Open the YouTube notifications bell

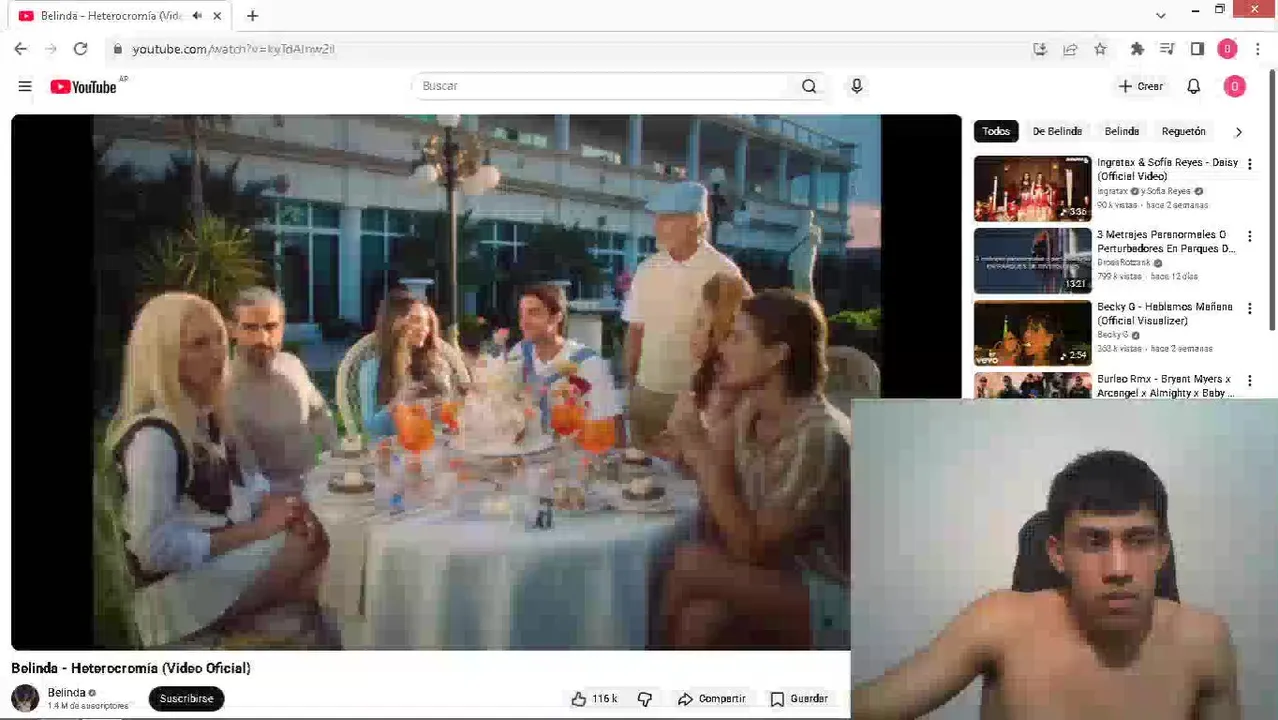pos(1193,87)
